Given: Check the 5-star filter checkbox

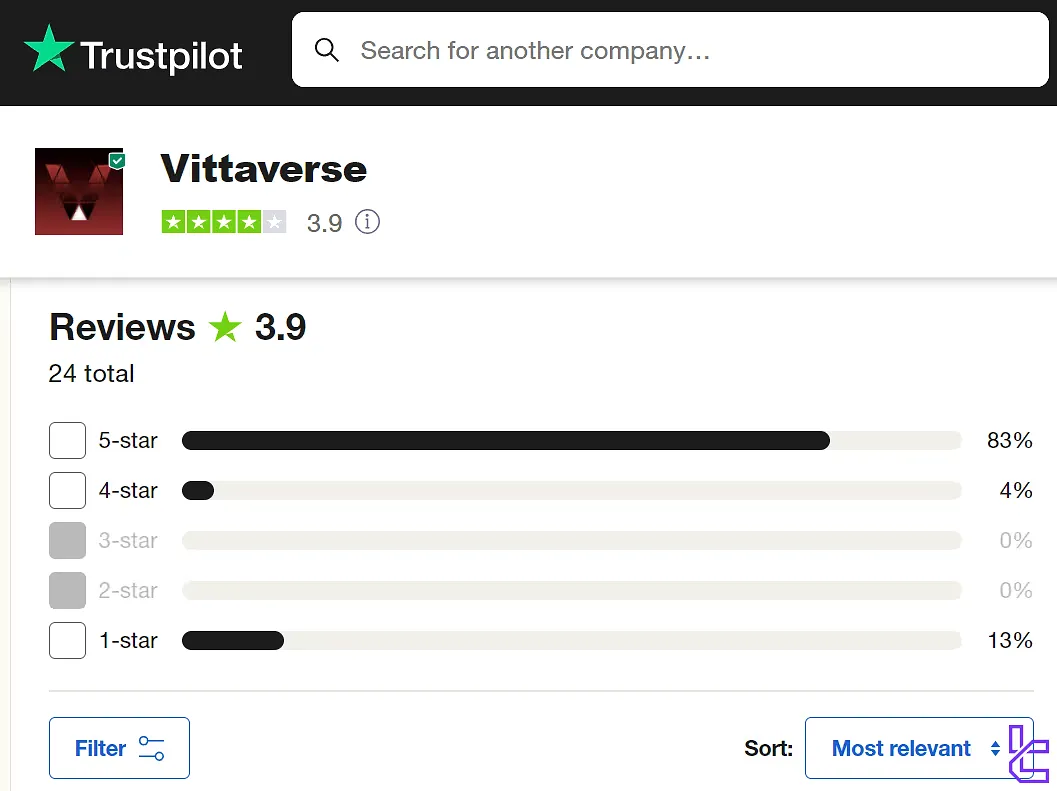Looking at the screenshot, I should click(67, 440).
